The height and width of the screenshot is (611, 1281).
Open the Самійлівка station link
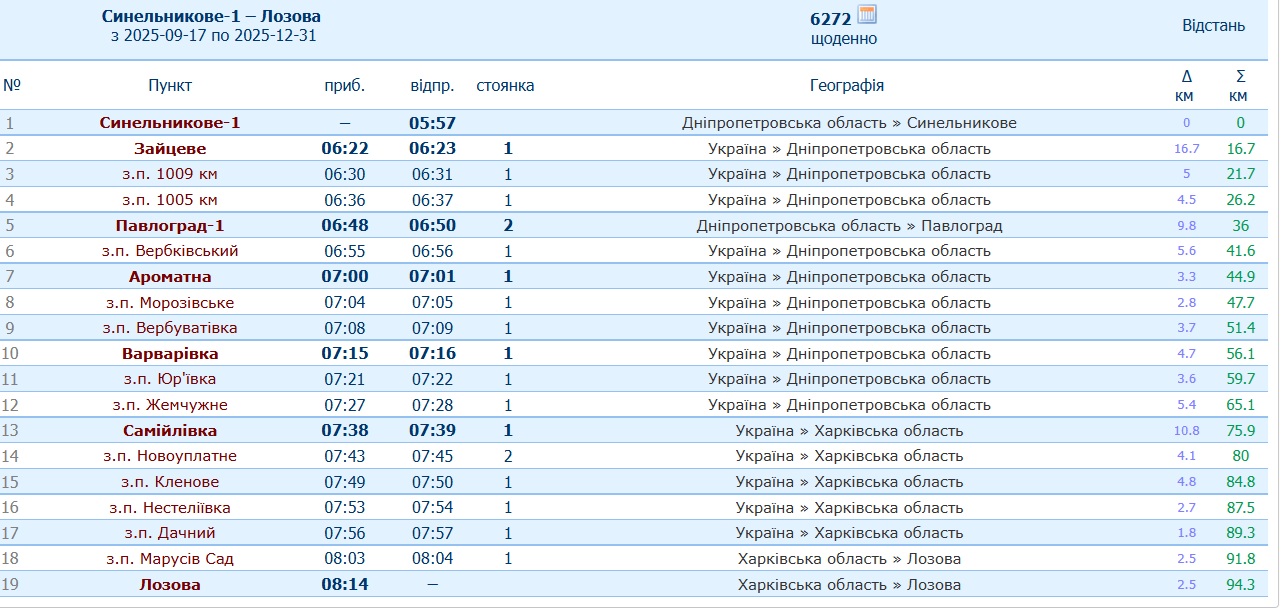tap(170, 431)
